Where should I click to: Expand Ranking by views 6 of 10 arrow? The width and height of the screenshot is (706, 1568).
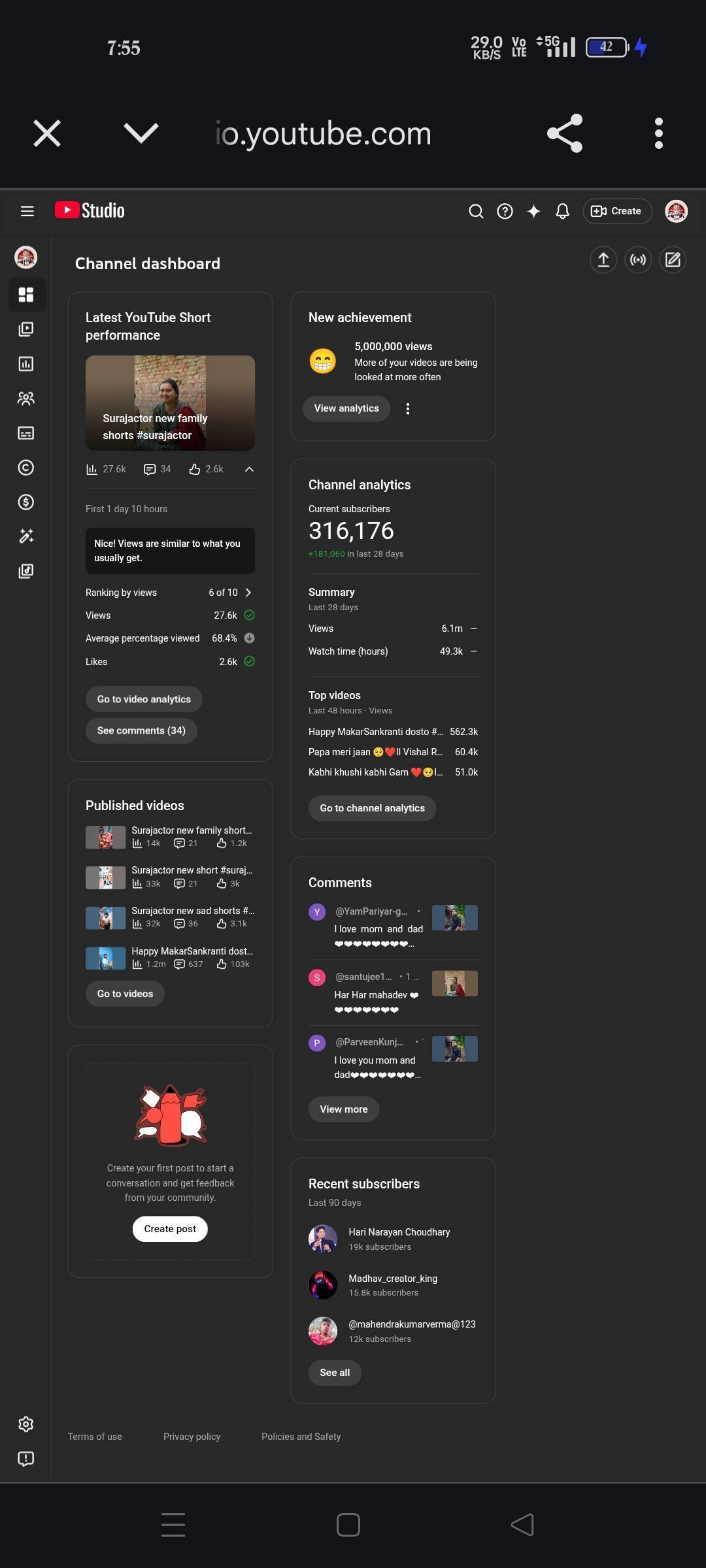pos(248,593)
